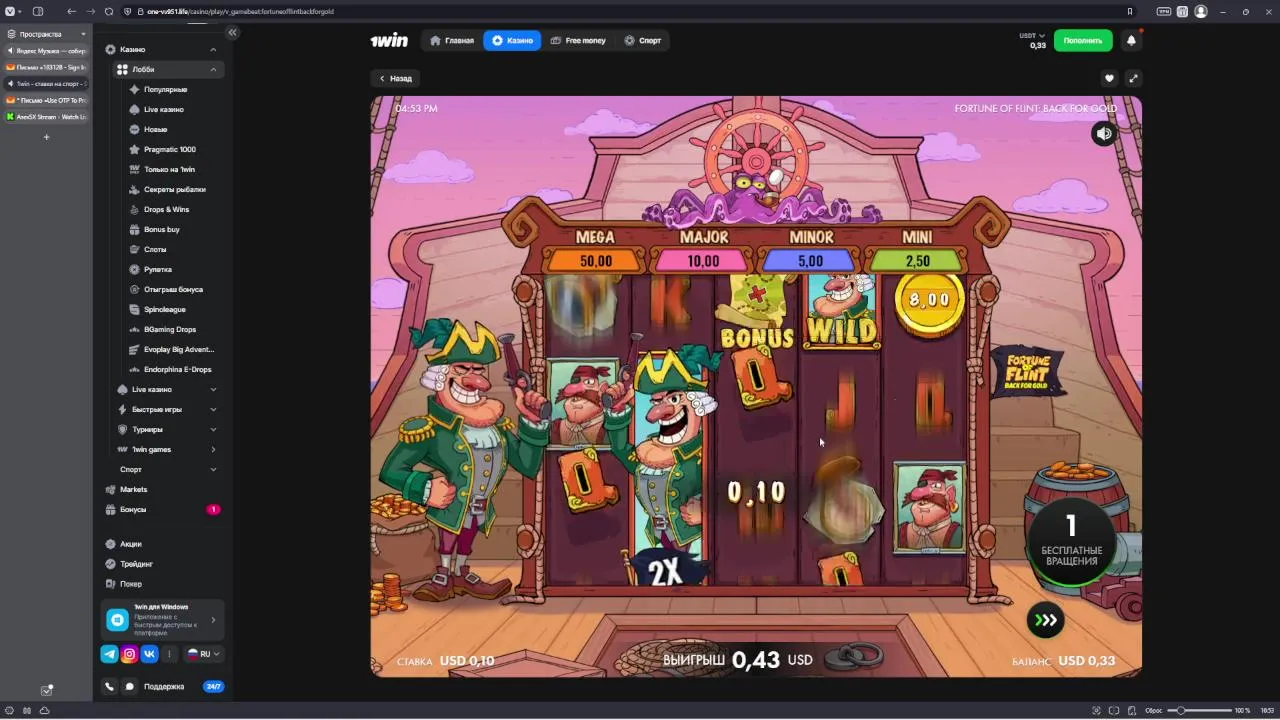Switch to the Главная tab
This screenshot has width=1280, height=720.
tap(451, 41)
